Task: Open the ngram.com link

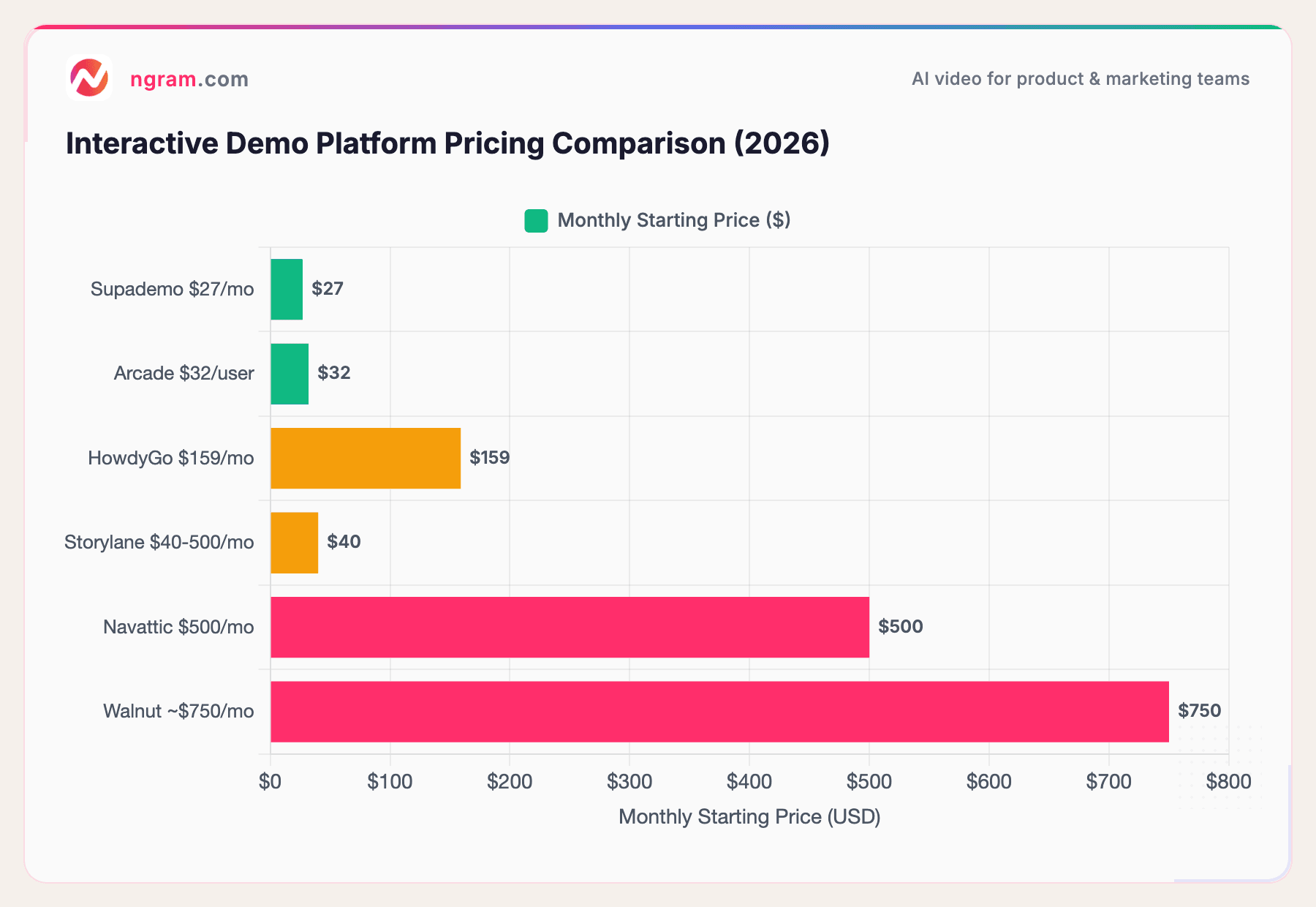Action: click(188, 79)
